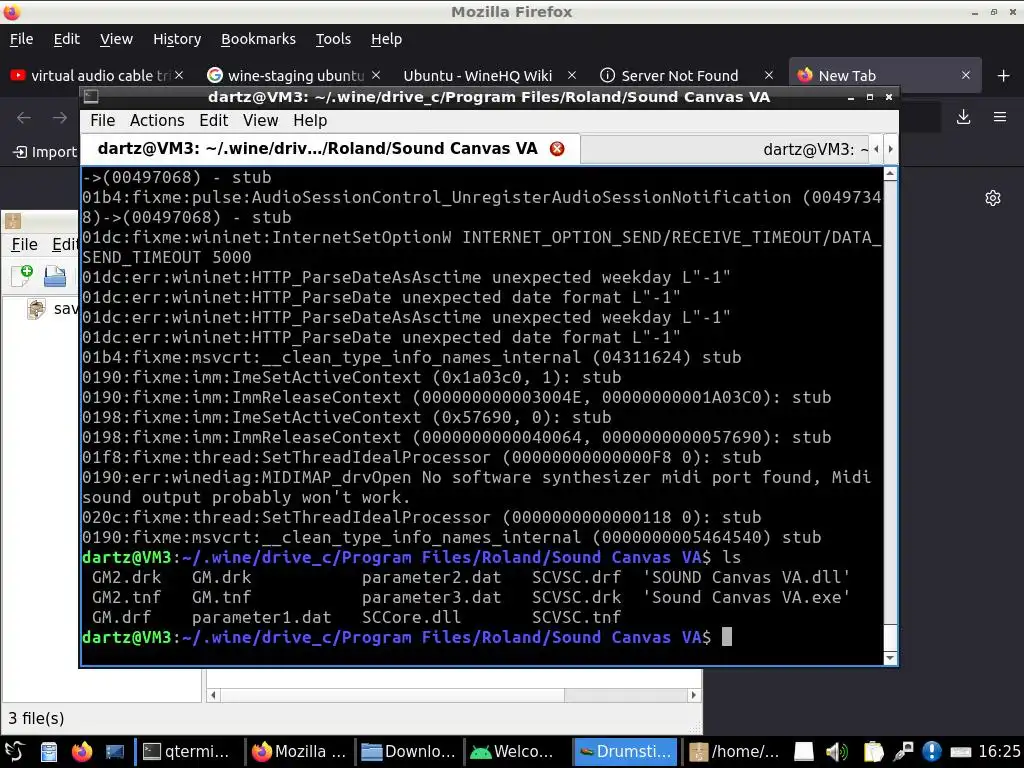Image resolution: width=1024 pixels, height=768 pixels.
Task: Switch to Downloads folder taskbar button
Action: coord(409,752)
